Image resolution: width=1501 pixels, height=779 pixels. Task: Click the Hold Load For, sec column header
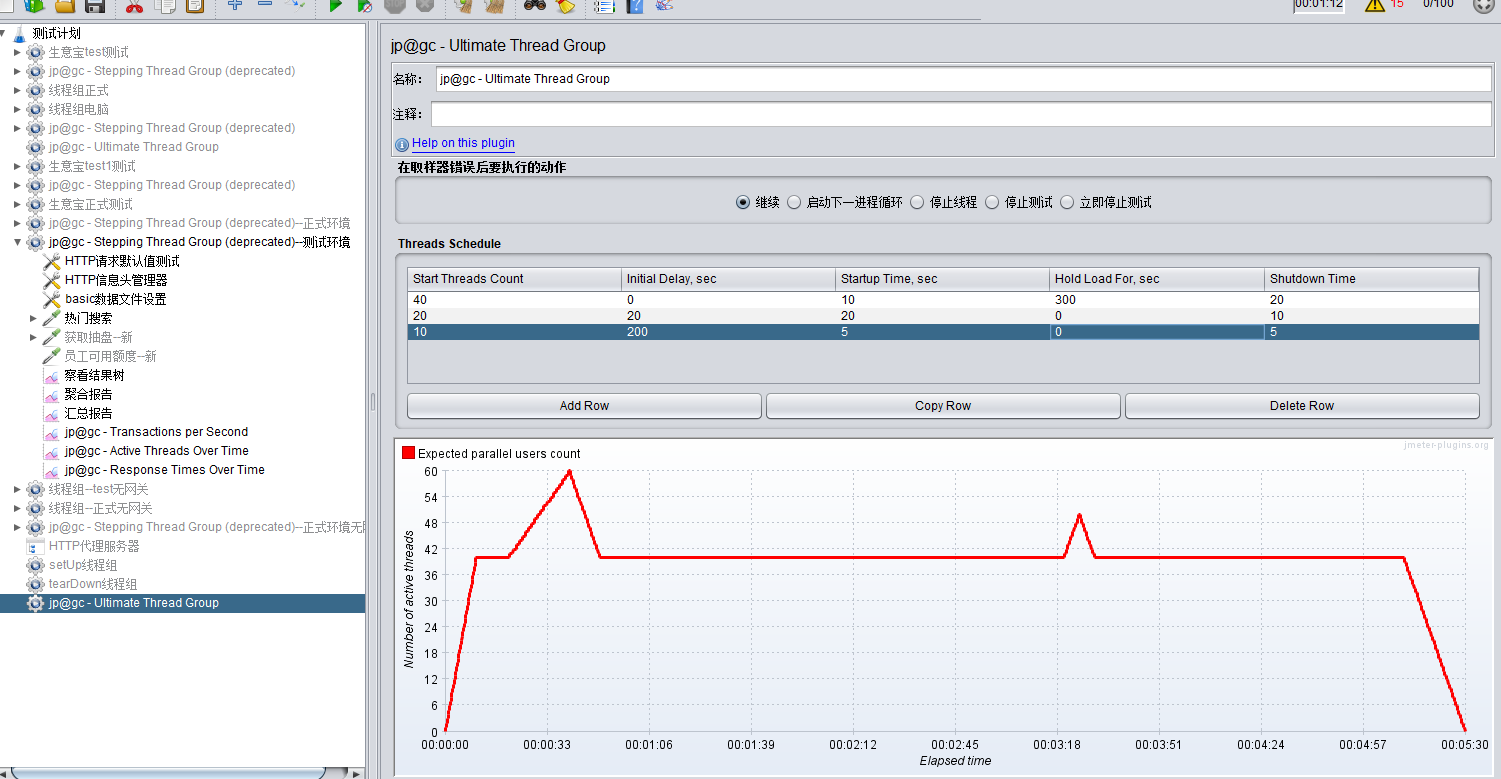point(1156,279)
